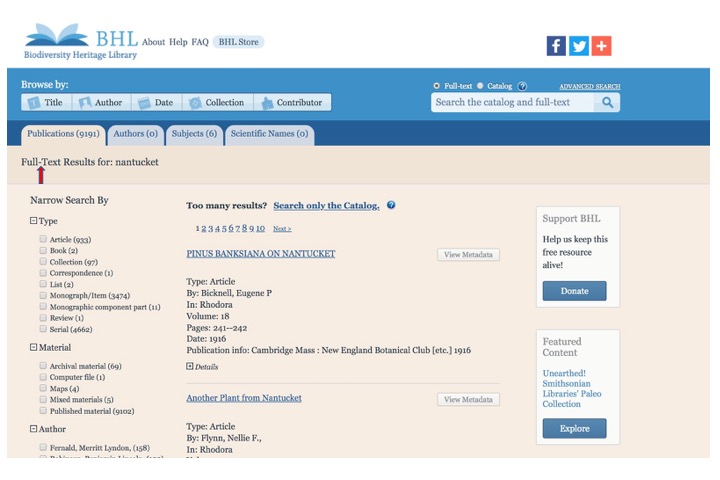The height and width of the screenshot is (480, 720).
Task: Click Search only the Catalog link
Action: [x=326, y=205]
